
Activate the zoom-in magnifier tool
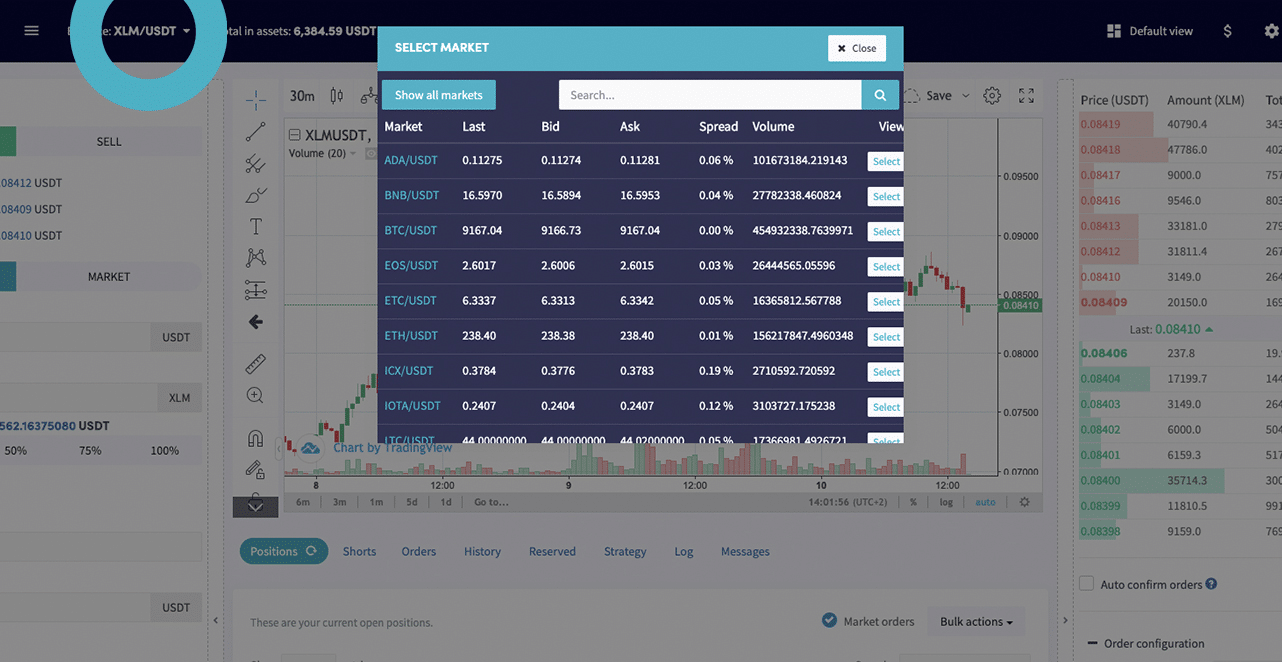tap(256, 396)
